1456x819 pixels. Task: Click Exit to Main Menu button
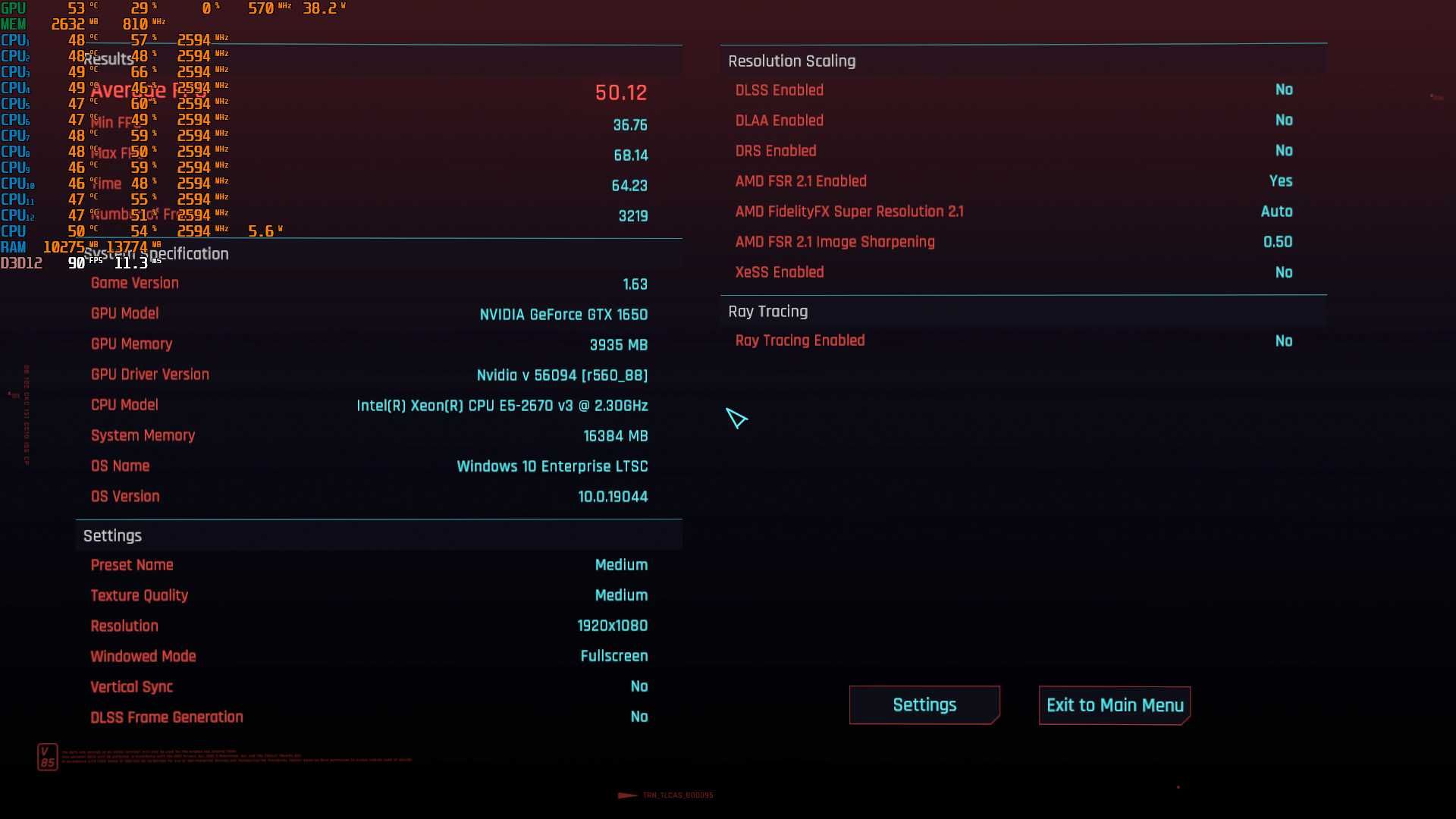click(x=1114, y=705)
